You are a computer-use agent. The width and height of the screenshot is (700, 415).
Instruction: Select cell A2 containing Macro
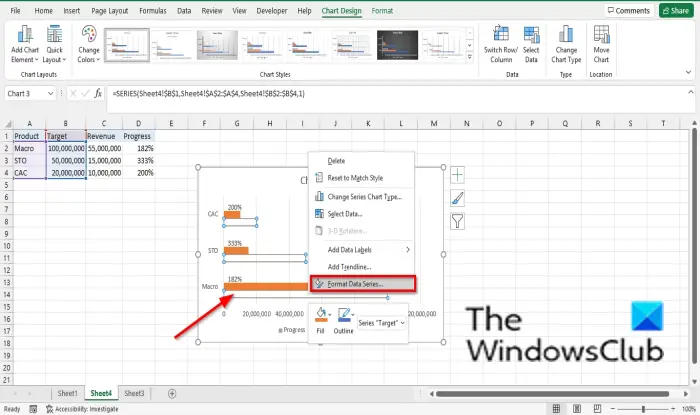tap(29, 148)
